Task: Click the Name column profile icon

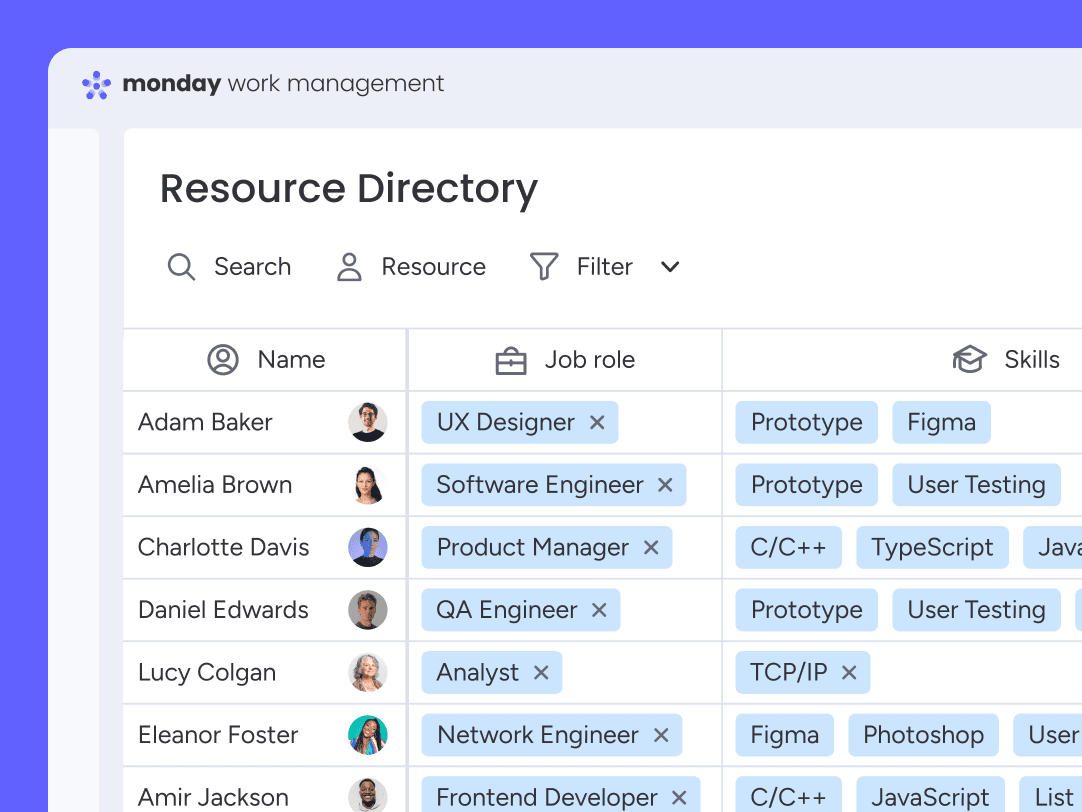Action: coord(222,360)
